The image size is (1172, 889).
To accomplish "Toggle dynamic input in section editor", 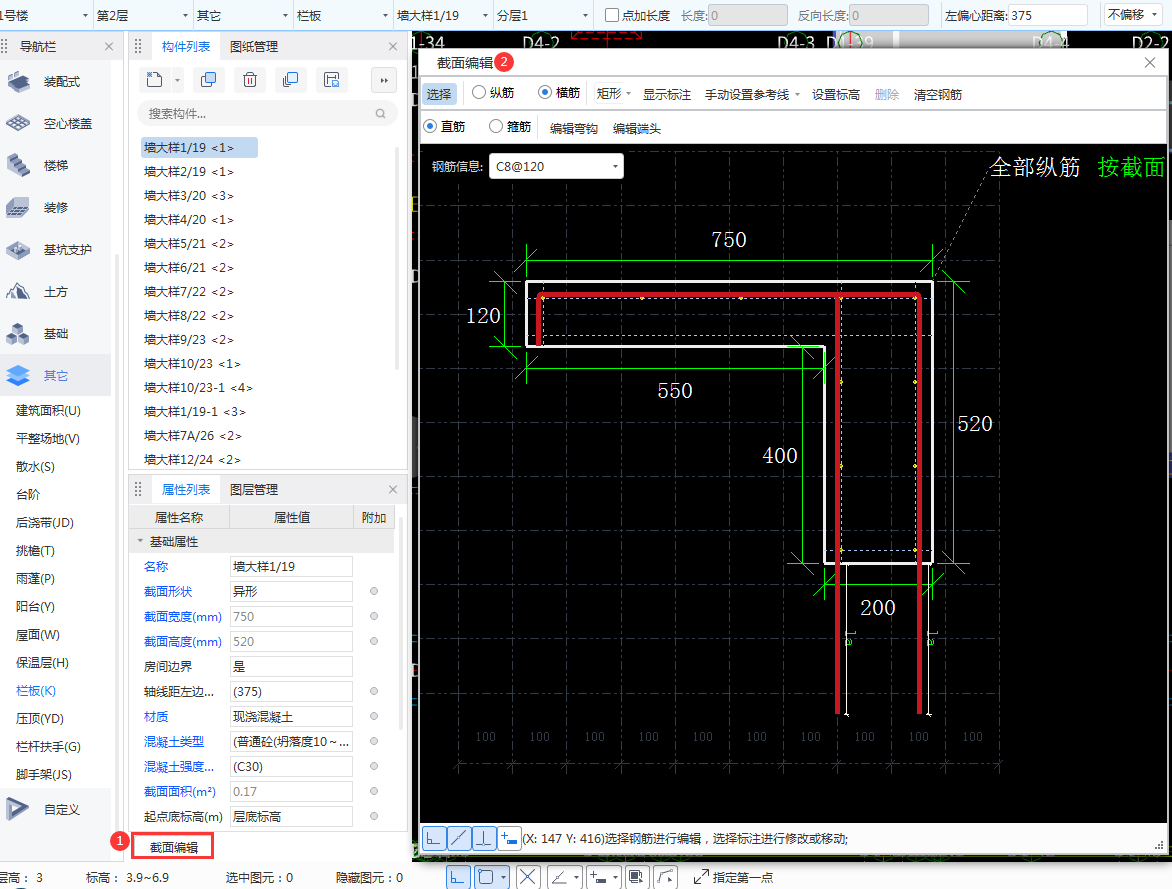I will coord(509,839).
